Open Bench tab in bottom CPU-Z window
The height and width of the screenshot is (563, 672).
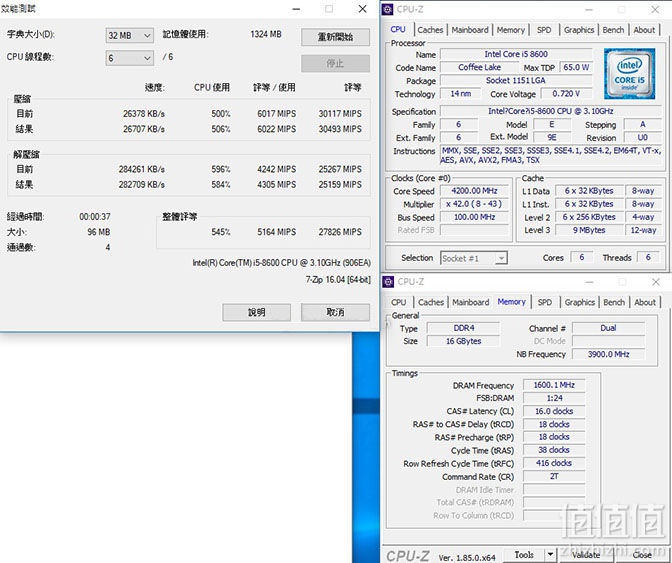pyautogui.click(x=614, y=302)
